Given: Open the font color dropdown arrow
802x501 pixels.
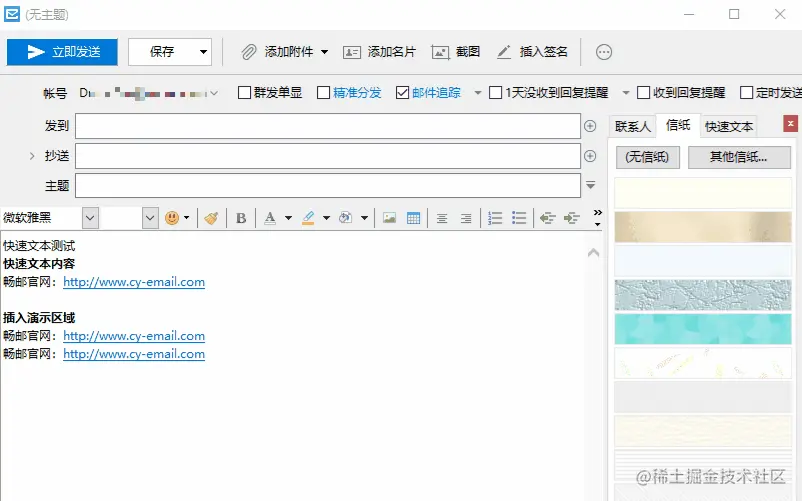Looking at the screenshot, I should click(288, 218).
